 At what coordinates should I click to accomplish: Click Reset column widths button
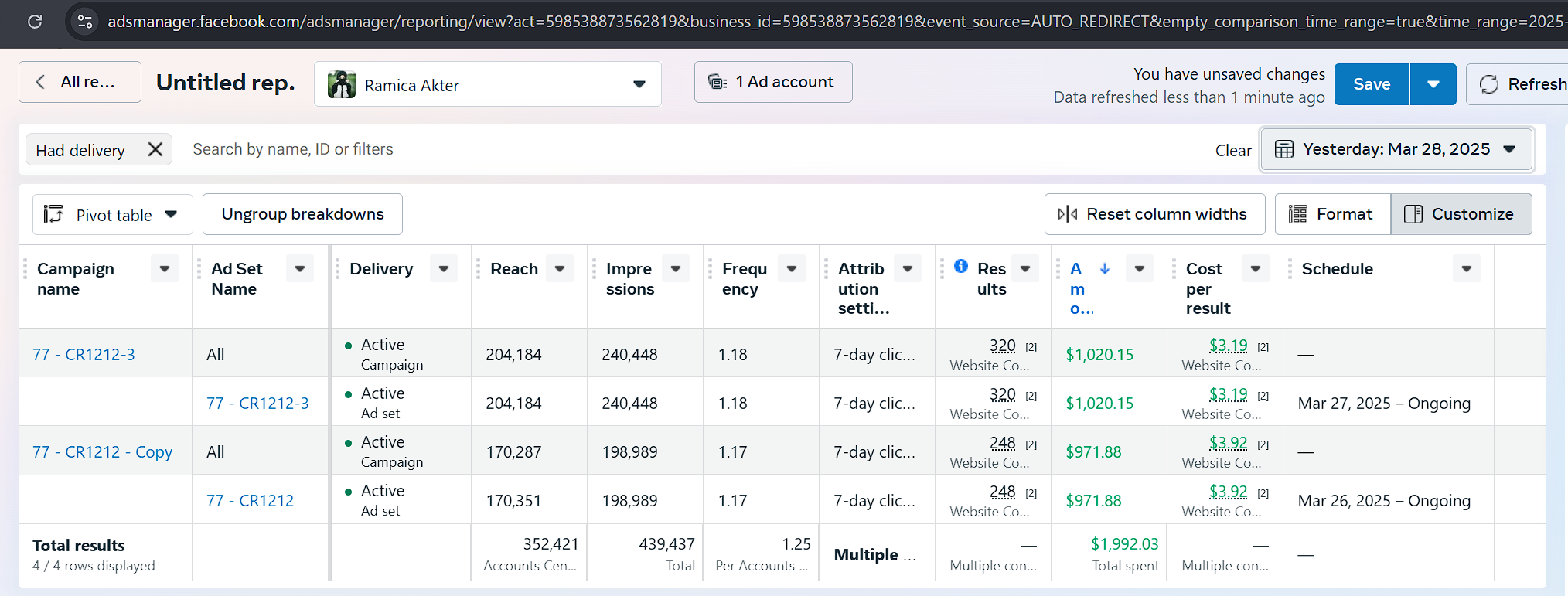(1154, 214)
